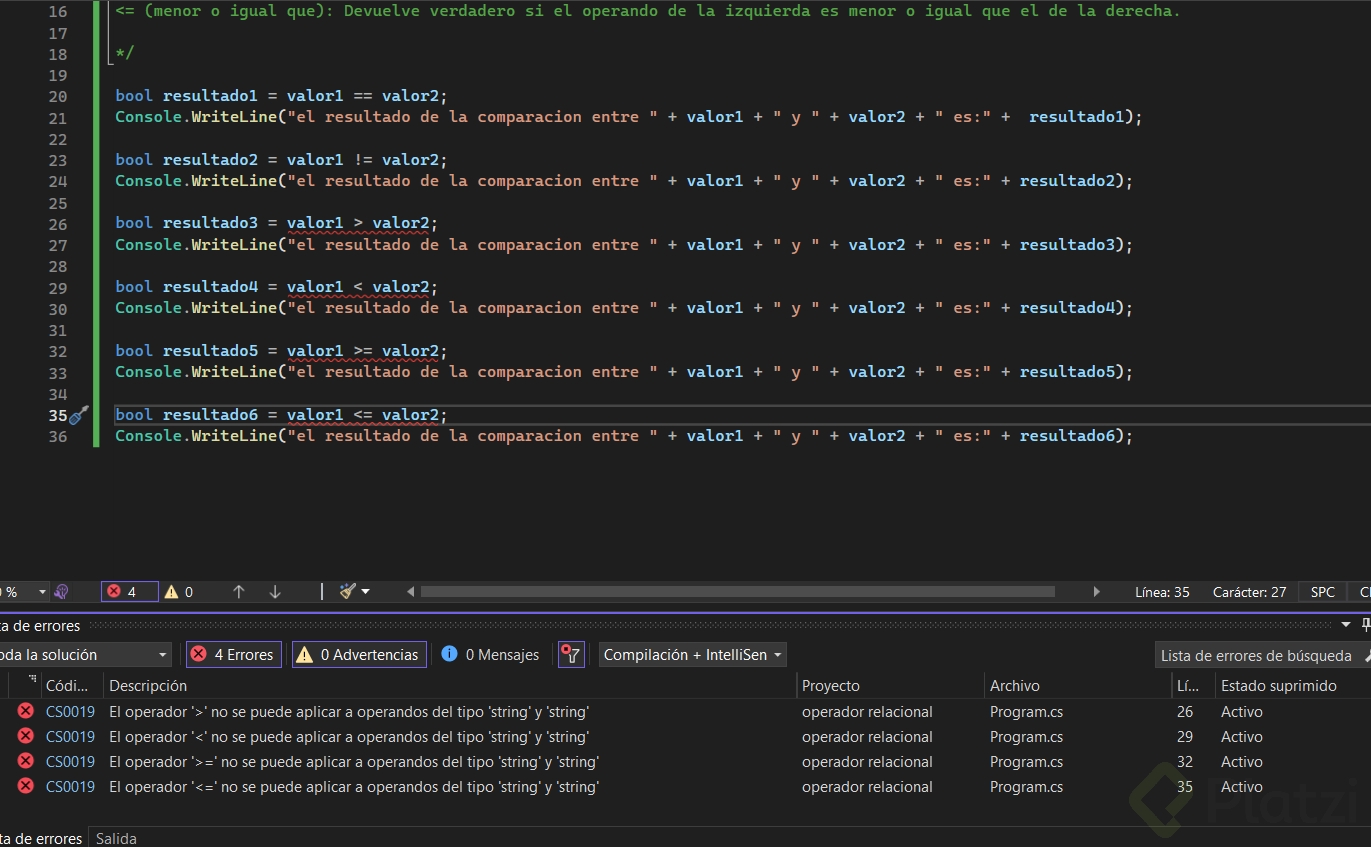Click the horizontal scrollbar in the editor

tap(737, 592)
